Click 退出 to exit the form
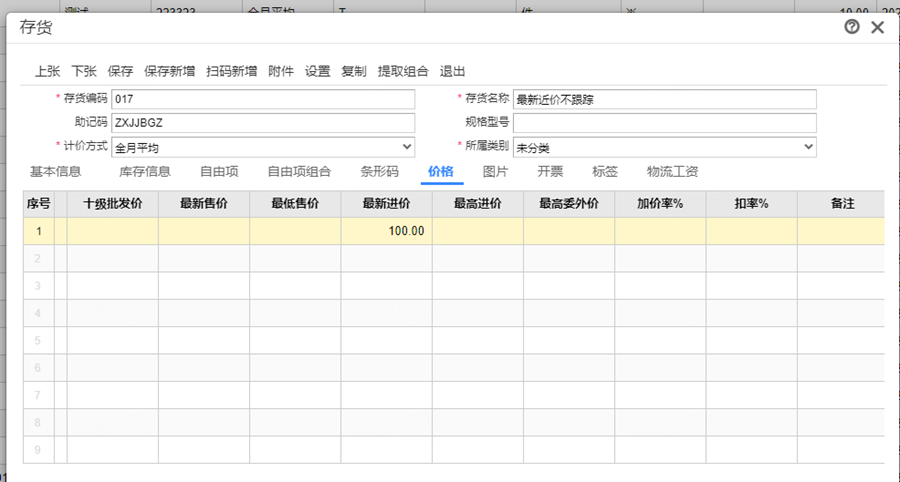 (452, 71)
